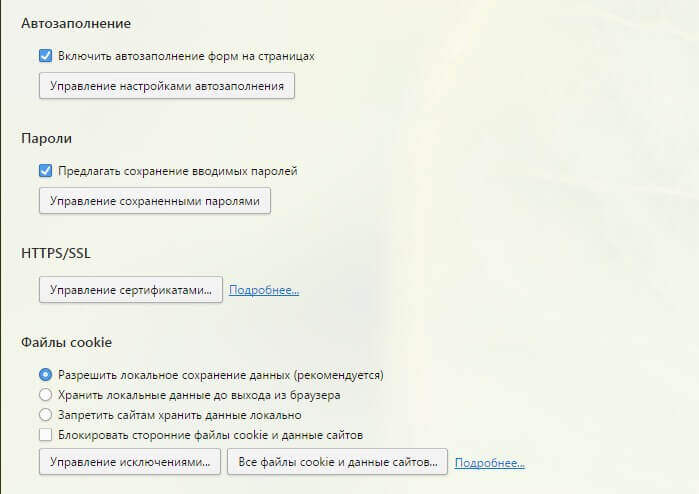The width and height of the screenshot is (699, 494).
Task: Open 'Все файлы cookie и данные сайтов...'
Action: point(337,463)
